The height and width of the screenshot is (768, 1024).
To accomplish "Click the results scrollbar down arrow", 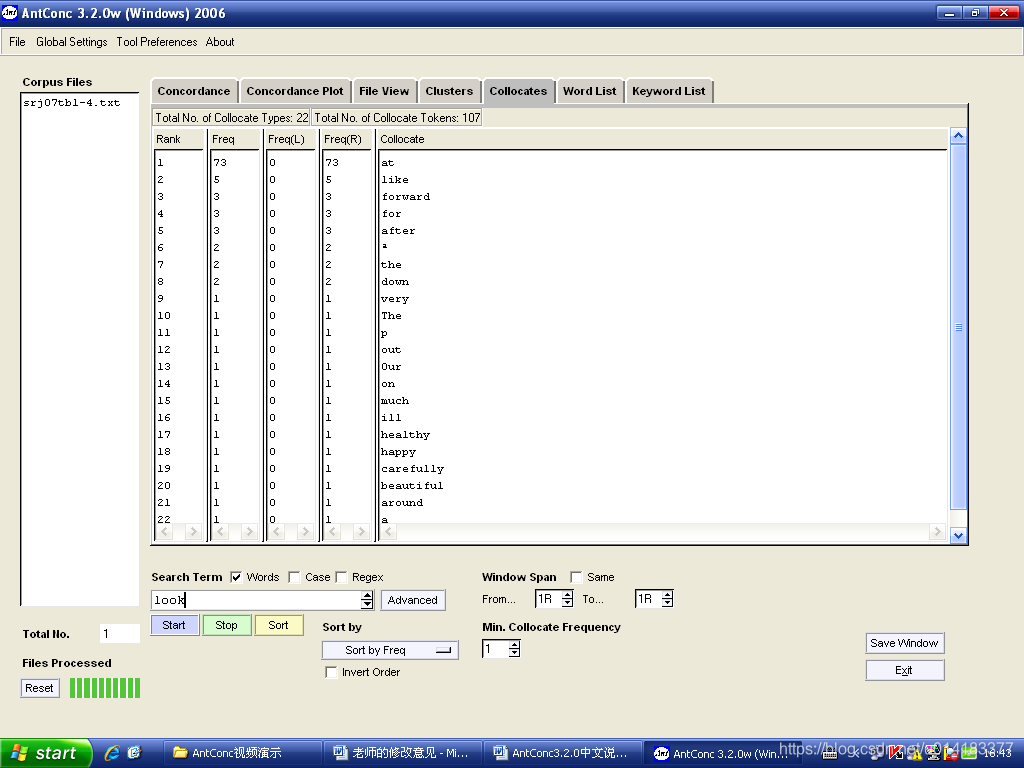I will 958,536.
